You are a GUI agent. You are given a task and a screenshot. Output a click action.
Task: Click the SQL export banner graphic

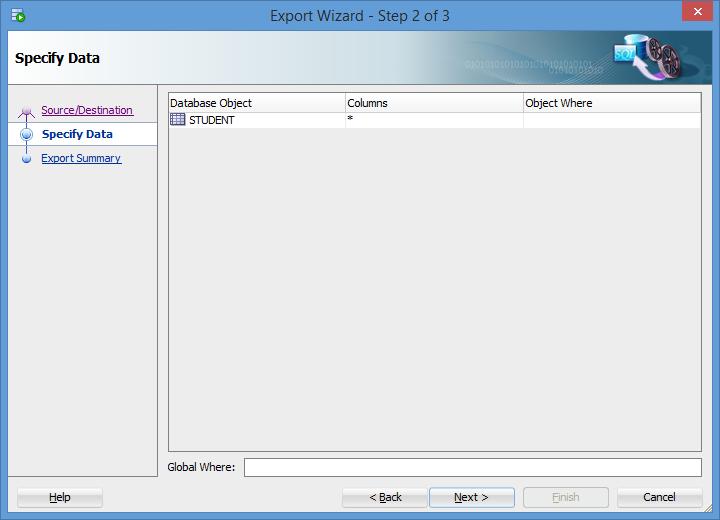pyautogui.click(x=646, y=56)
